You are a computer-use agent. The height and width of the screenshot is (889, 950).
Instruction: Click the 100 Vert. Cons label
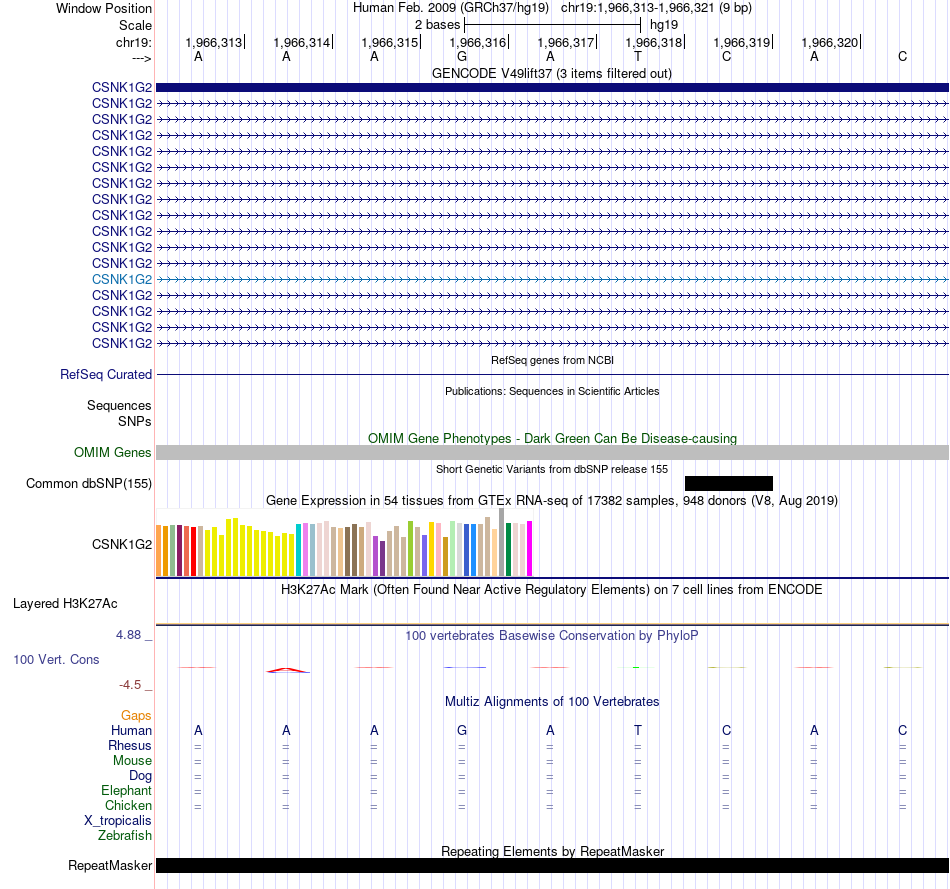[56, 659]
